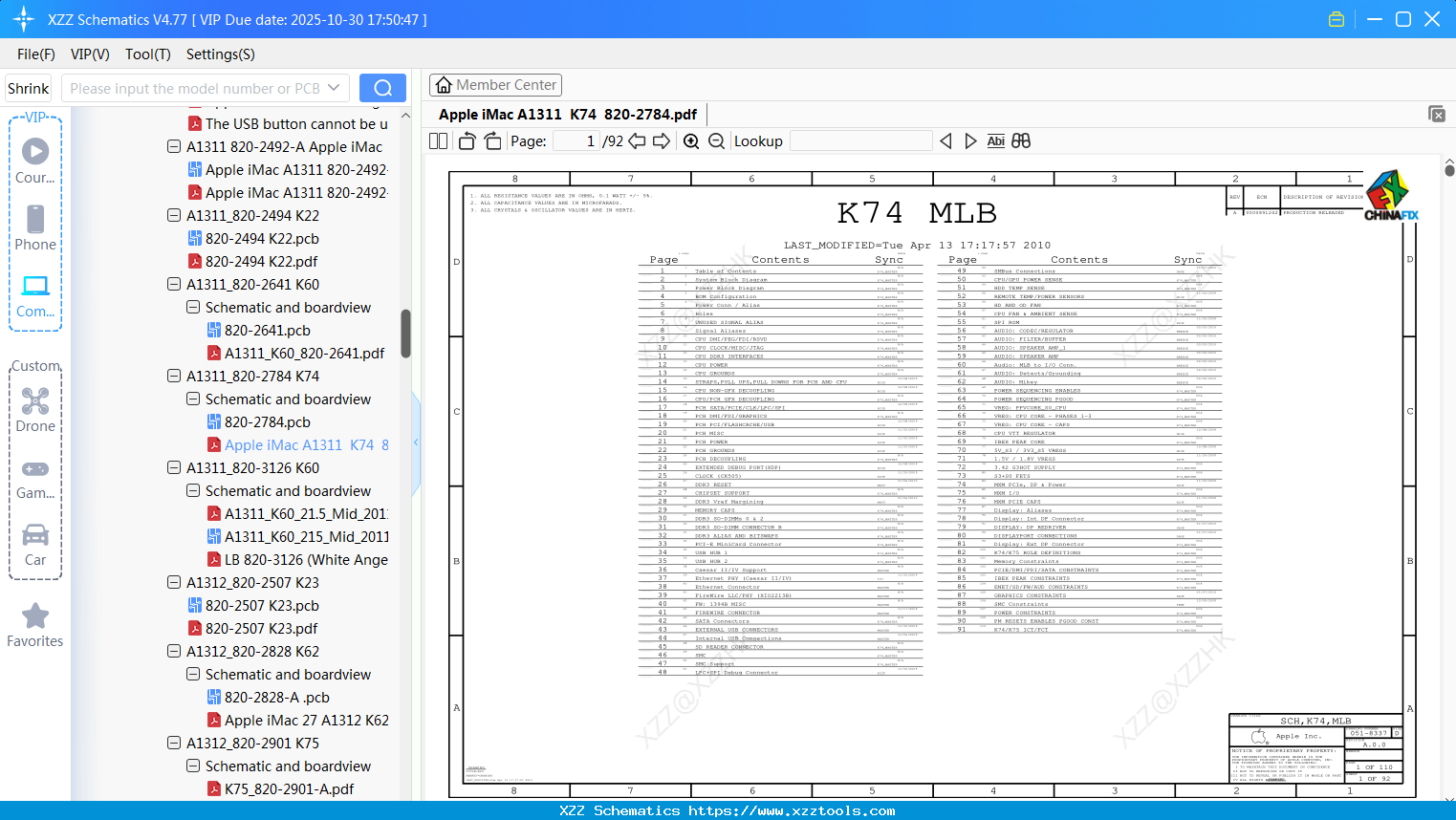1456x820 pixels.
Task: Open the Member Center
Action: pos(496,85)
